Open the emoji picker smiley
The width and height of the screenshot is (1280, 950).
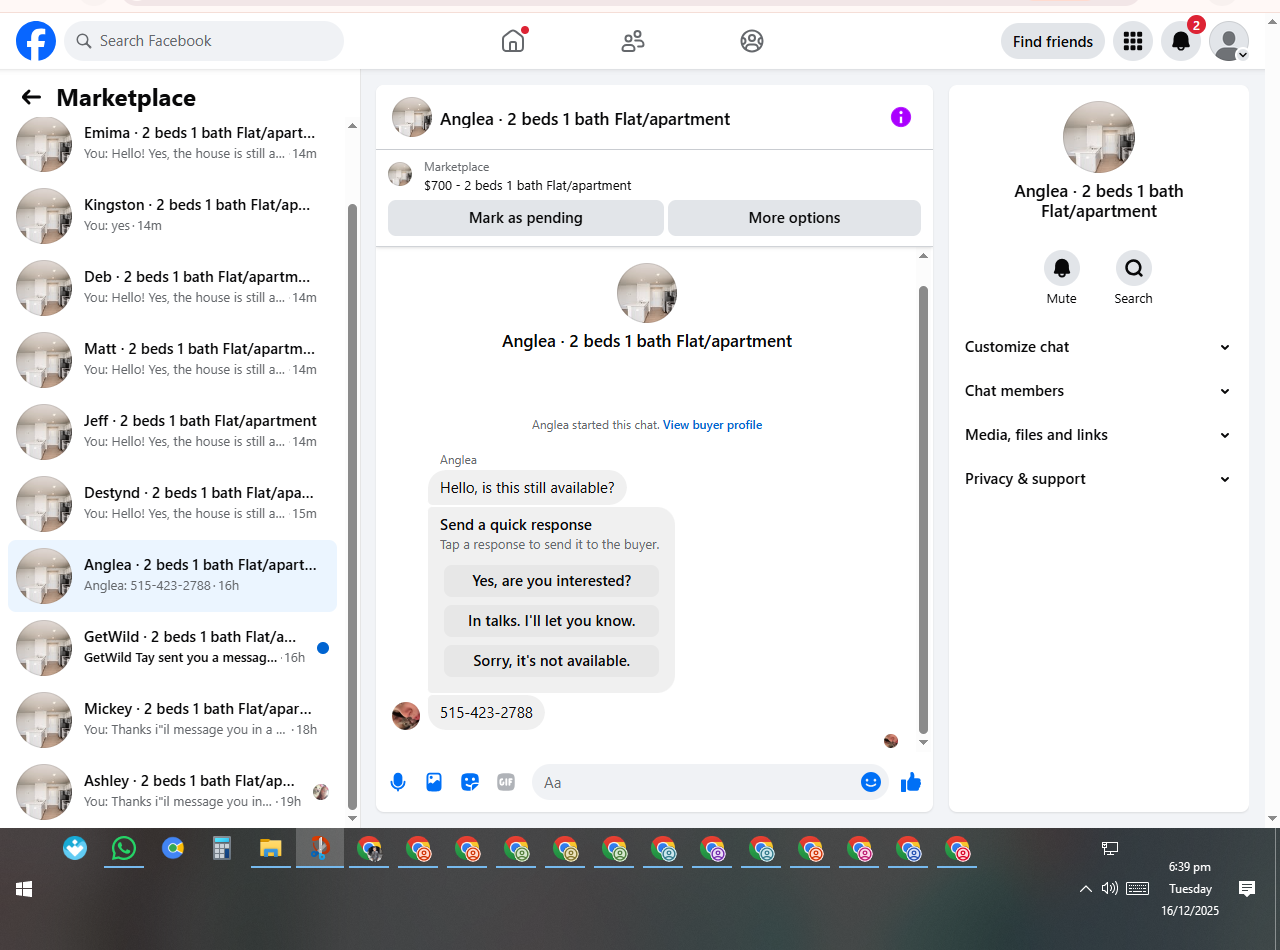(x=871, y=782)
